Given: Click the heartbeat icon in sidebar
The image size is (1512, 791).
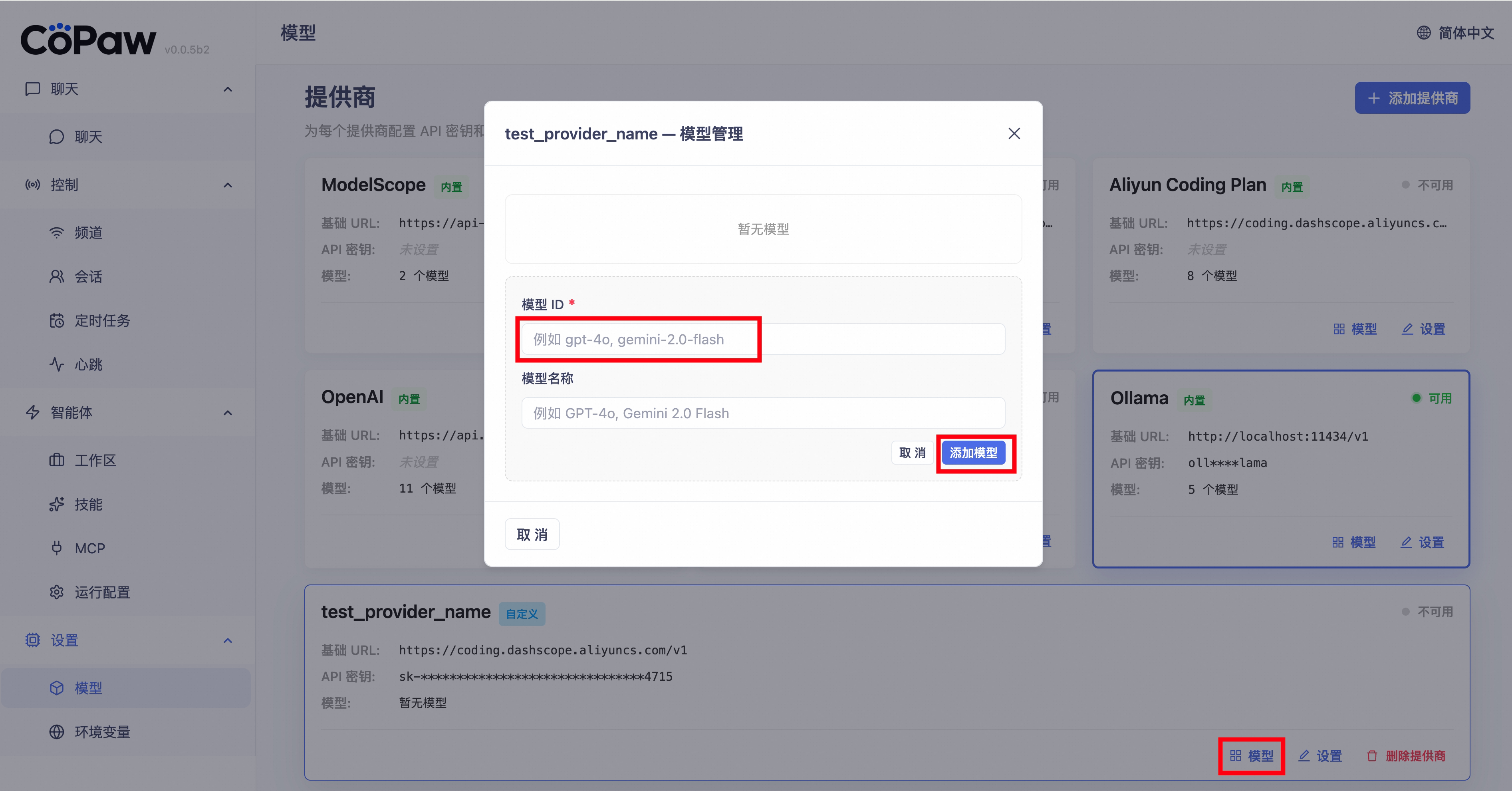Looking at the screenshot, I should pos(56,365).
